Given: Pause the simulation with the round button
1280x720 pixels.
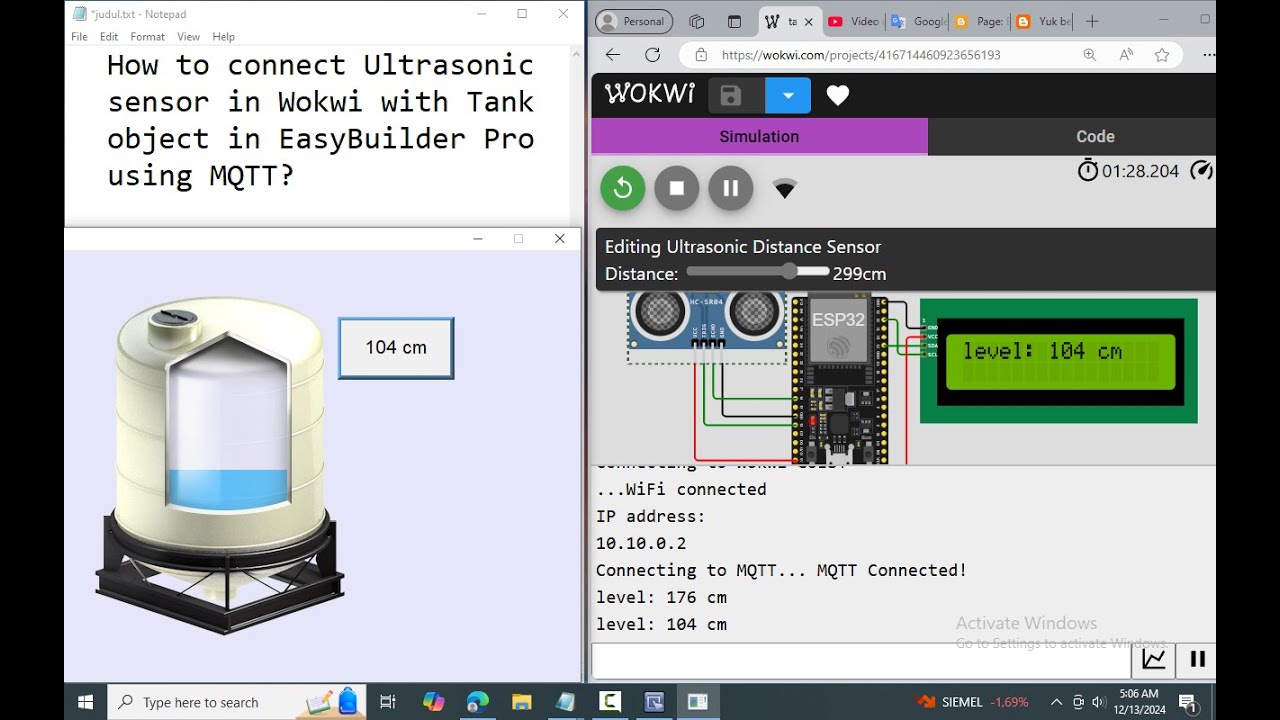Looking at the screenshot, I should click(x=730, y=188).
